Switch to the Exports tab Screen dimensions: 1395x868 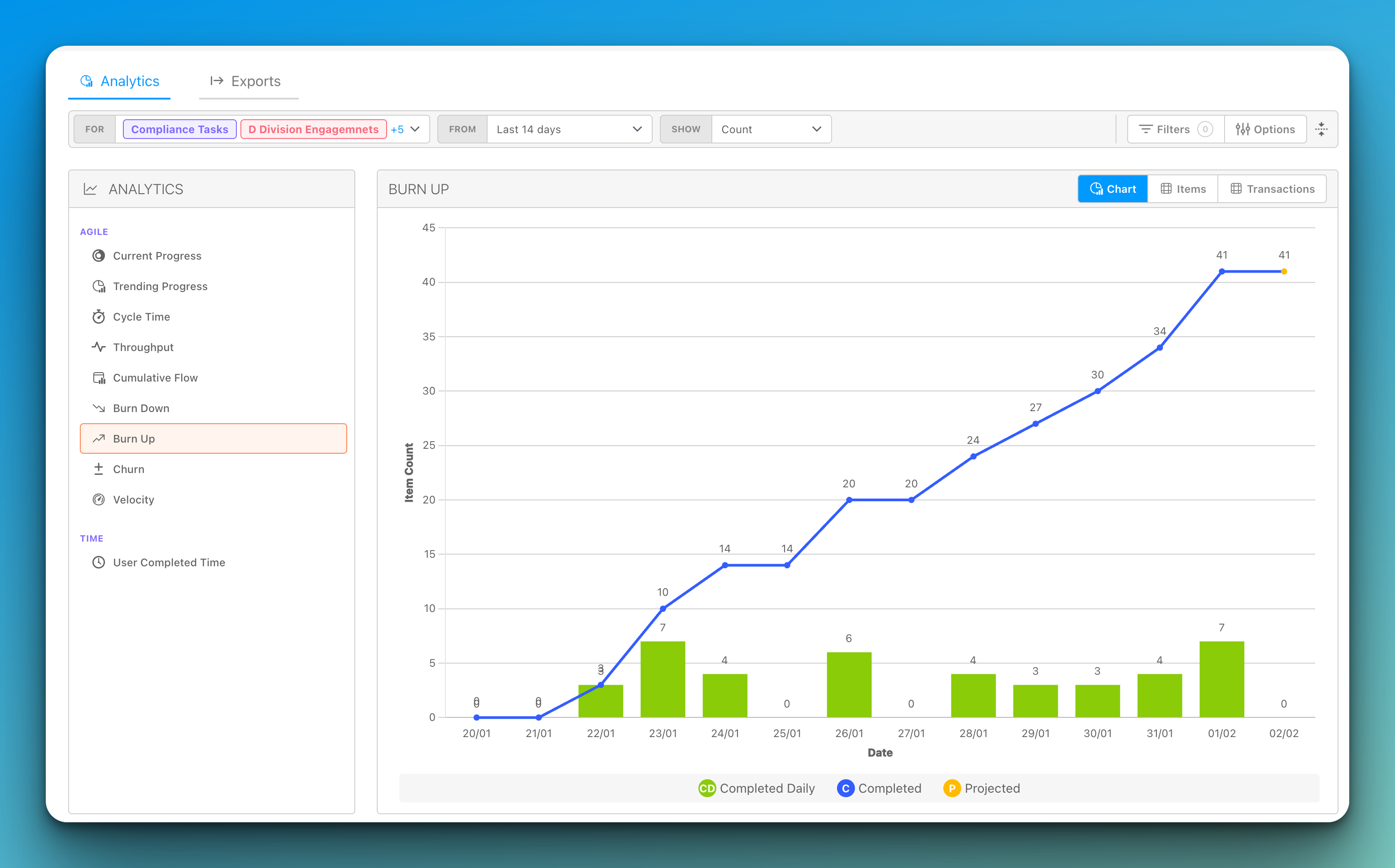pyautogui.click(x=246, y=81)
